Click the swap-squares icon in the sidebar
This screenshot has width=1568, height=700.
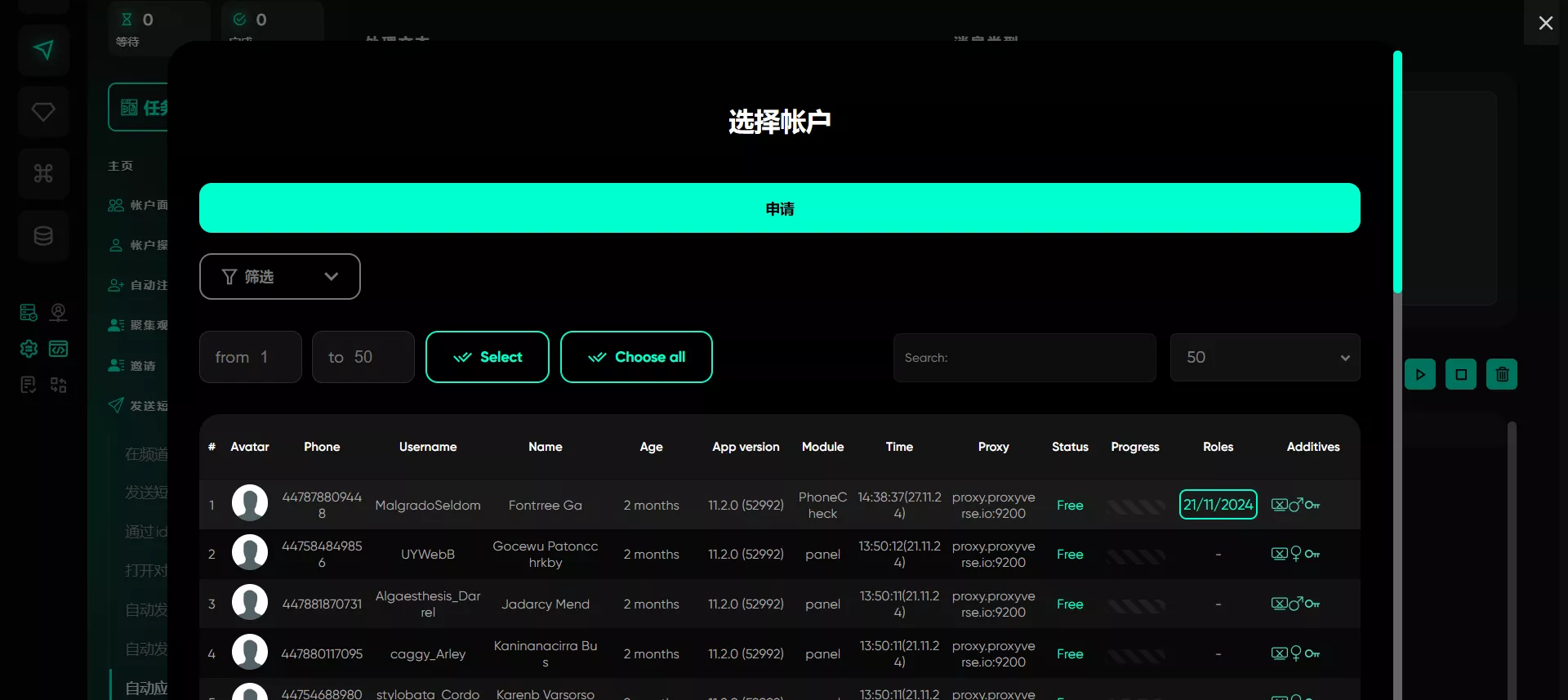tap(59, 385)
